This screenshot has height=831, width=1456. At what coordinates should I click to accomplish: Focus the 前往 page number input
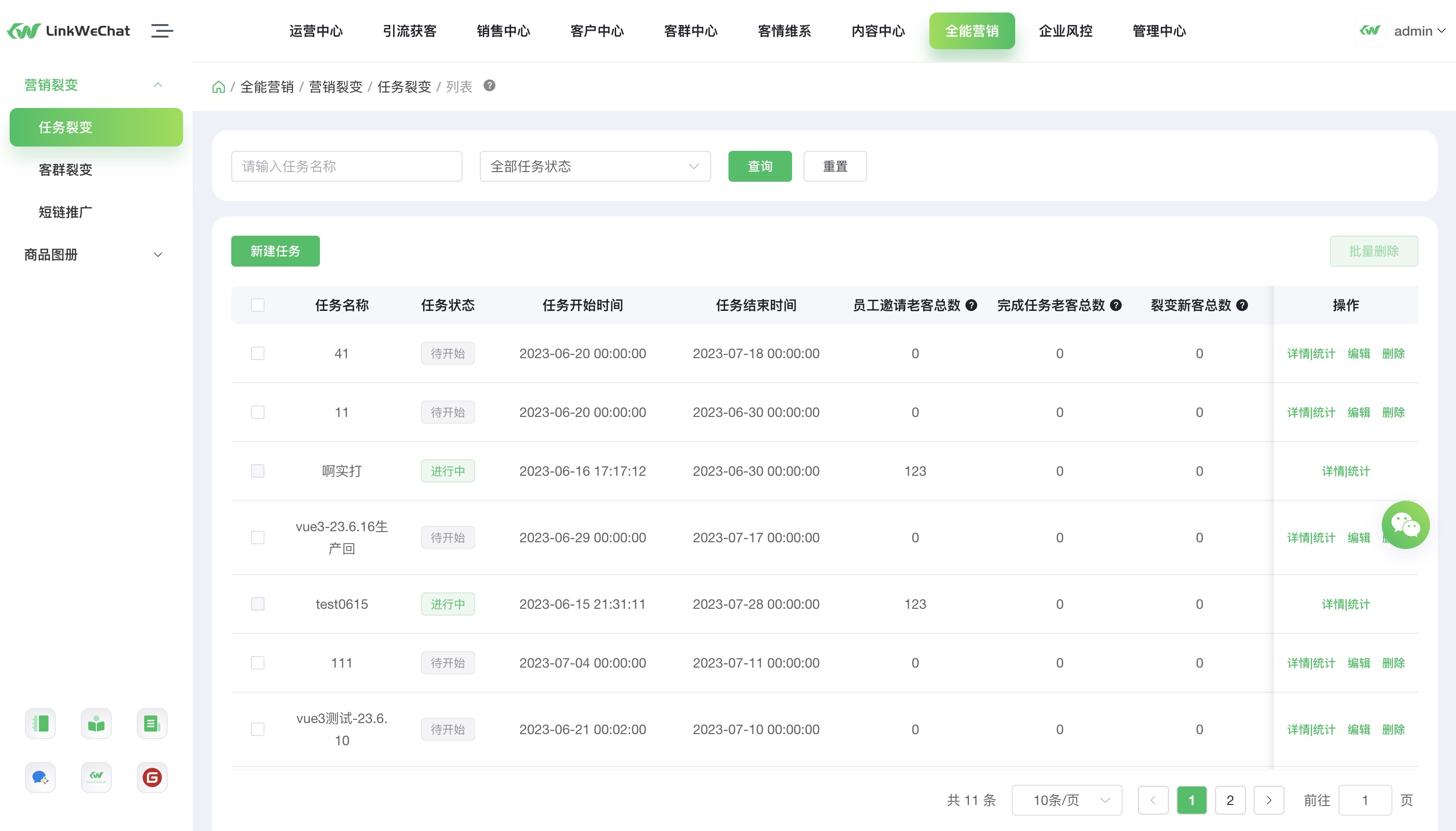[x=1365, y=800]
